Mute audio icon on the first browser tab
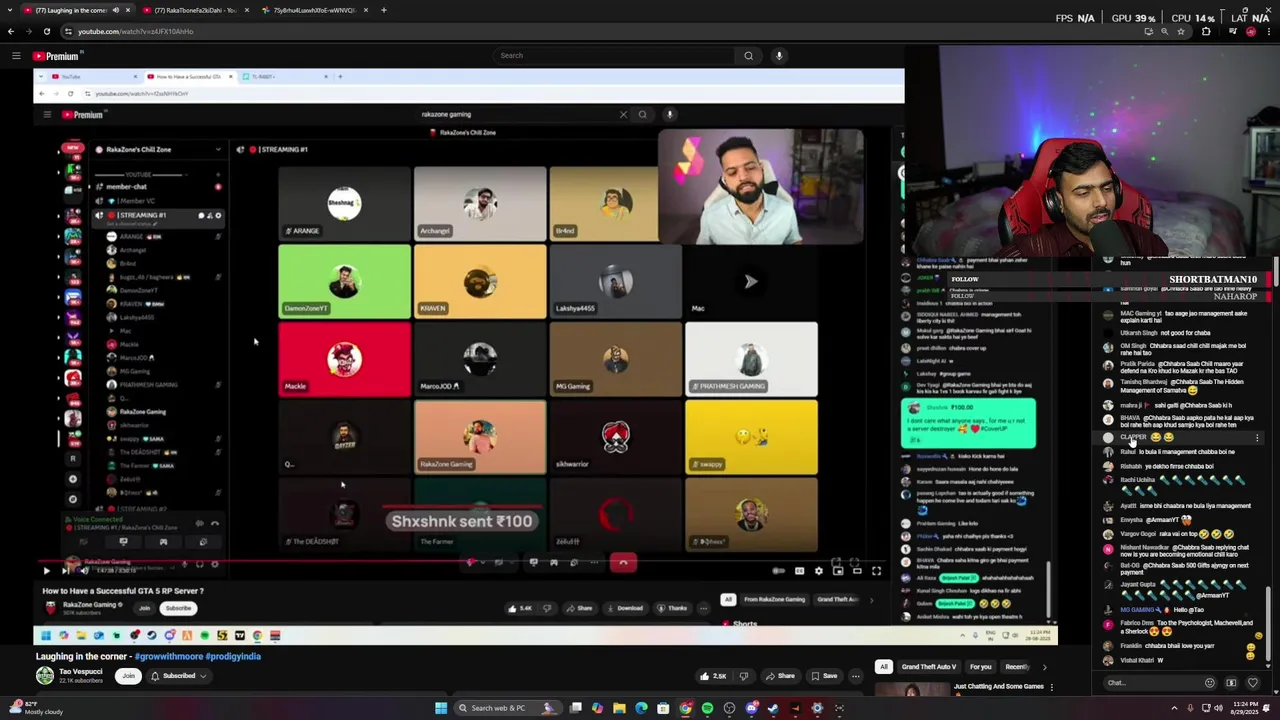This screenshot has width=1280, height=720. click(115, 10)
